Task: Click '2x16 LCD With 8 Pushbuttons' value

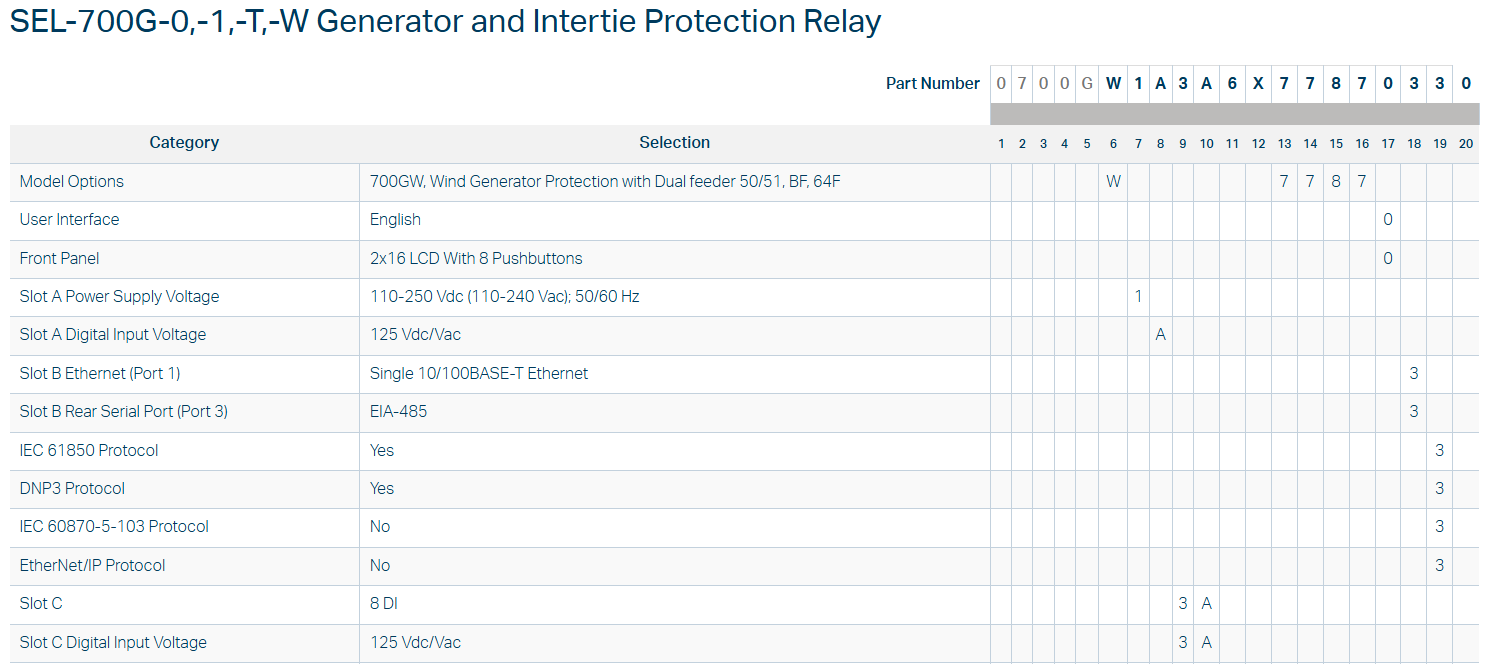Action: (476, 259)
